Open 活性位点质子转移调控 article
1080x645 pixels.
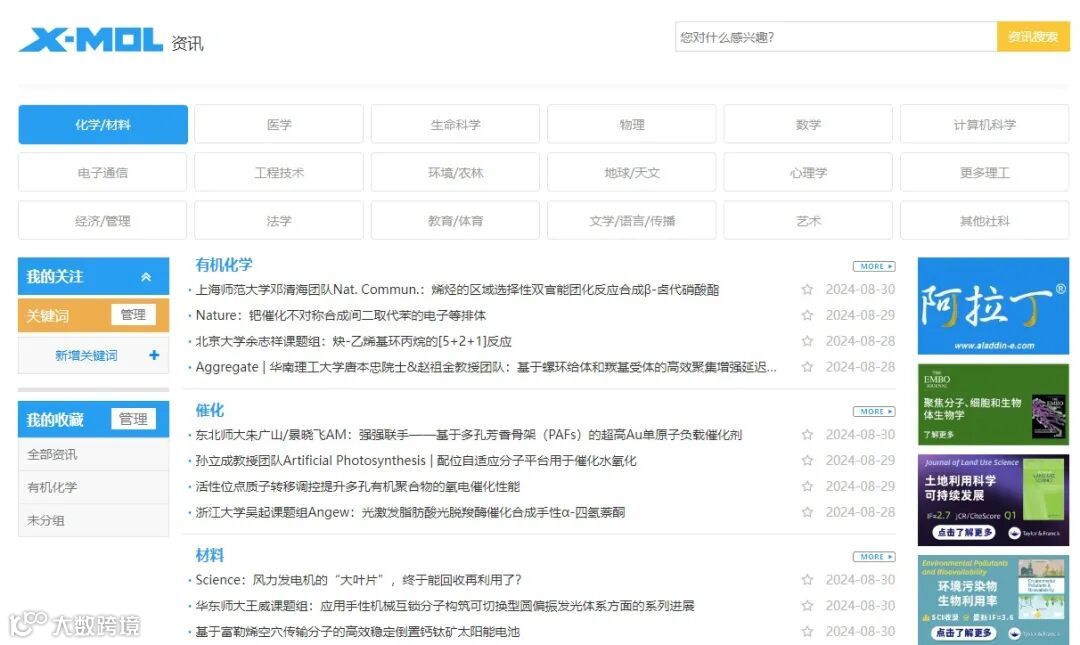click(357, 487)
